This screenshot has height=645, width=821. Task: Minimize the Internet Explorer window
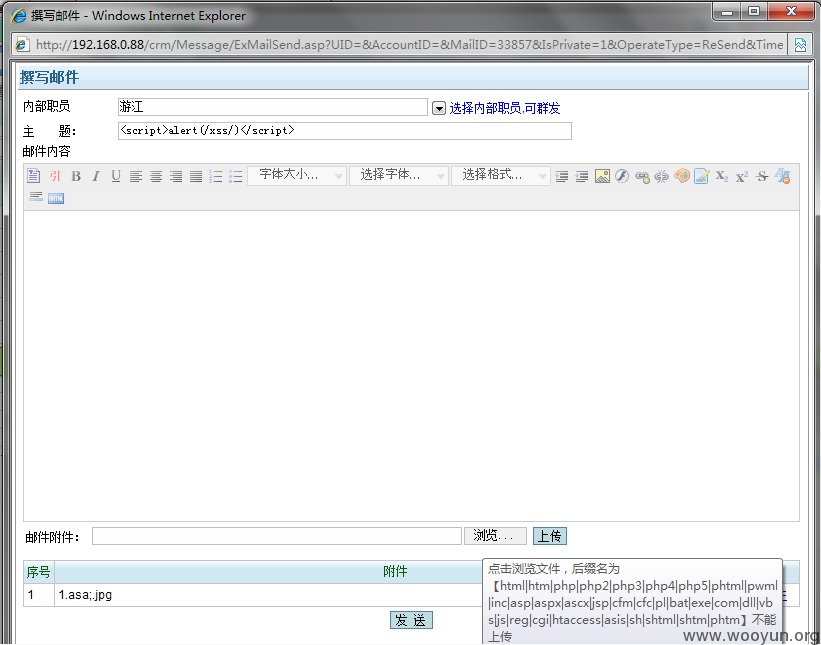click(727, 11)
